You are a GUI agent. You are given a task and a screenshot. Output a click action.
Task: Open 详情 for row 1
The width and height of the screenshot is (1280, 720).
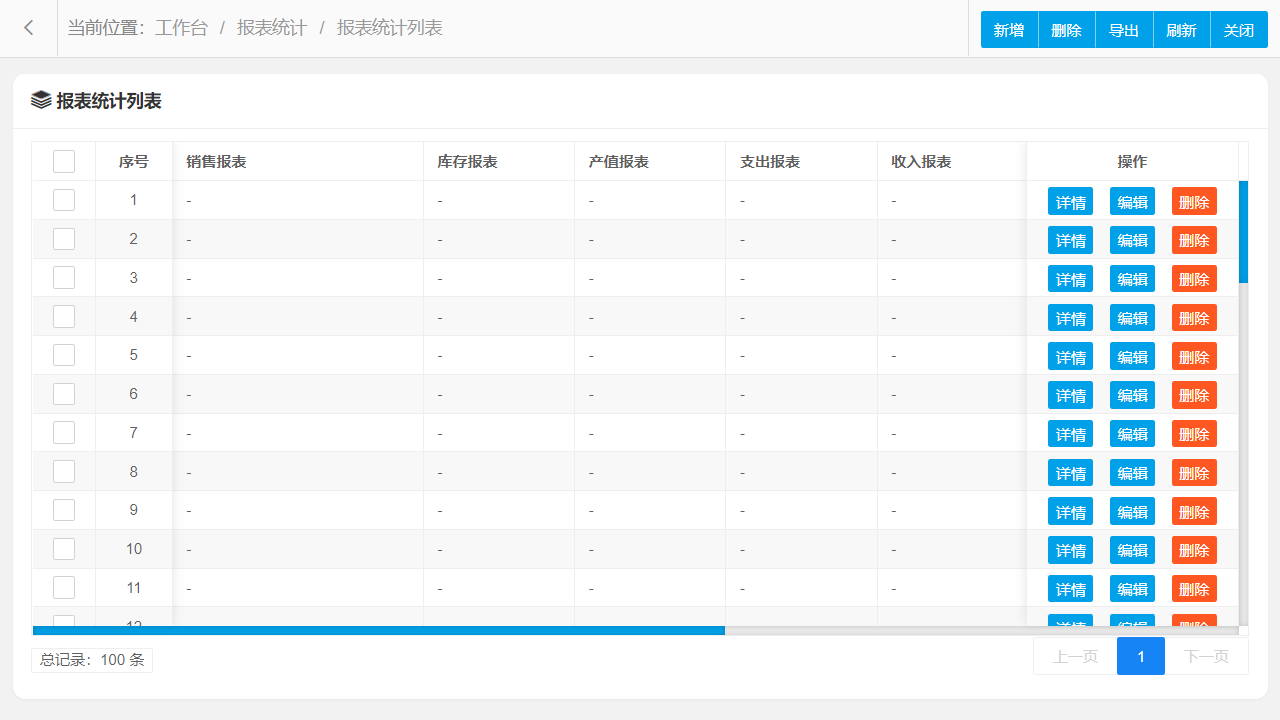tap(1070, 201)
